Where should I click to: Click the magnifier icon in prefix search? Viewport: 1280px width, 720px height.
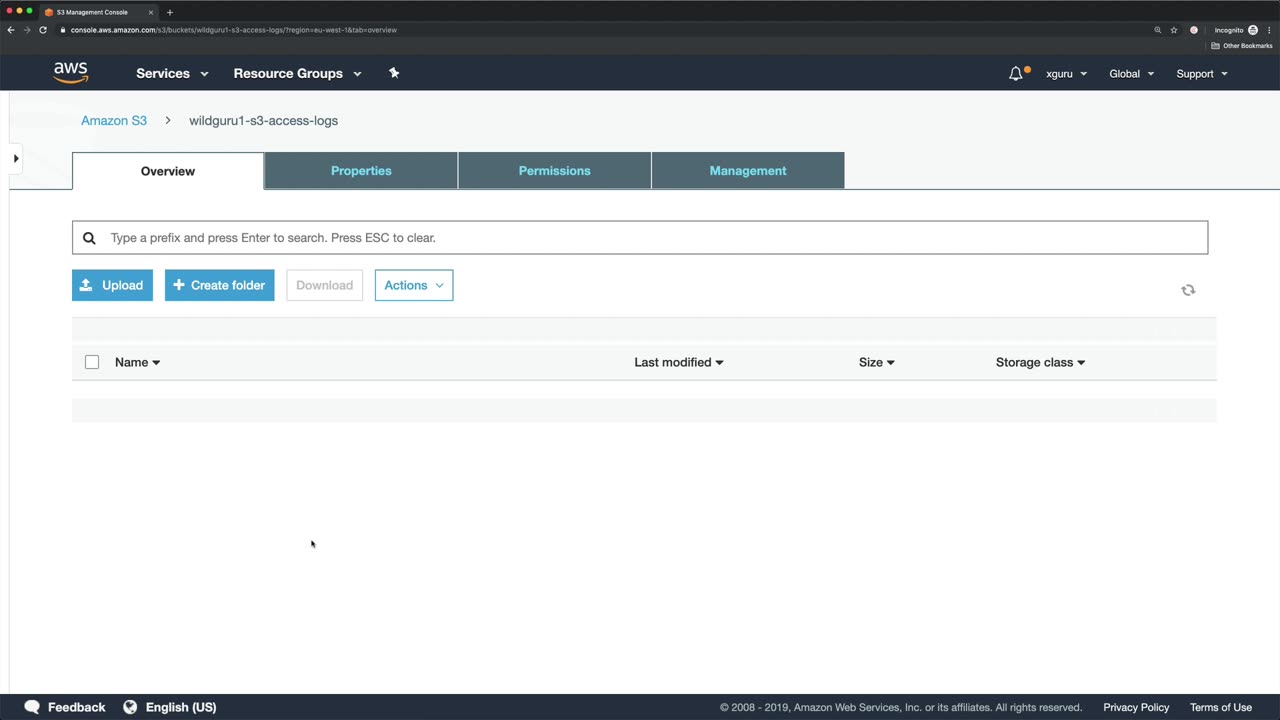point(89,238)
